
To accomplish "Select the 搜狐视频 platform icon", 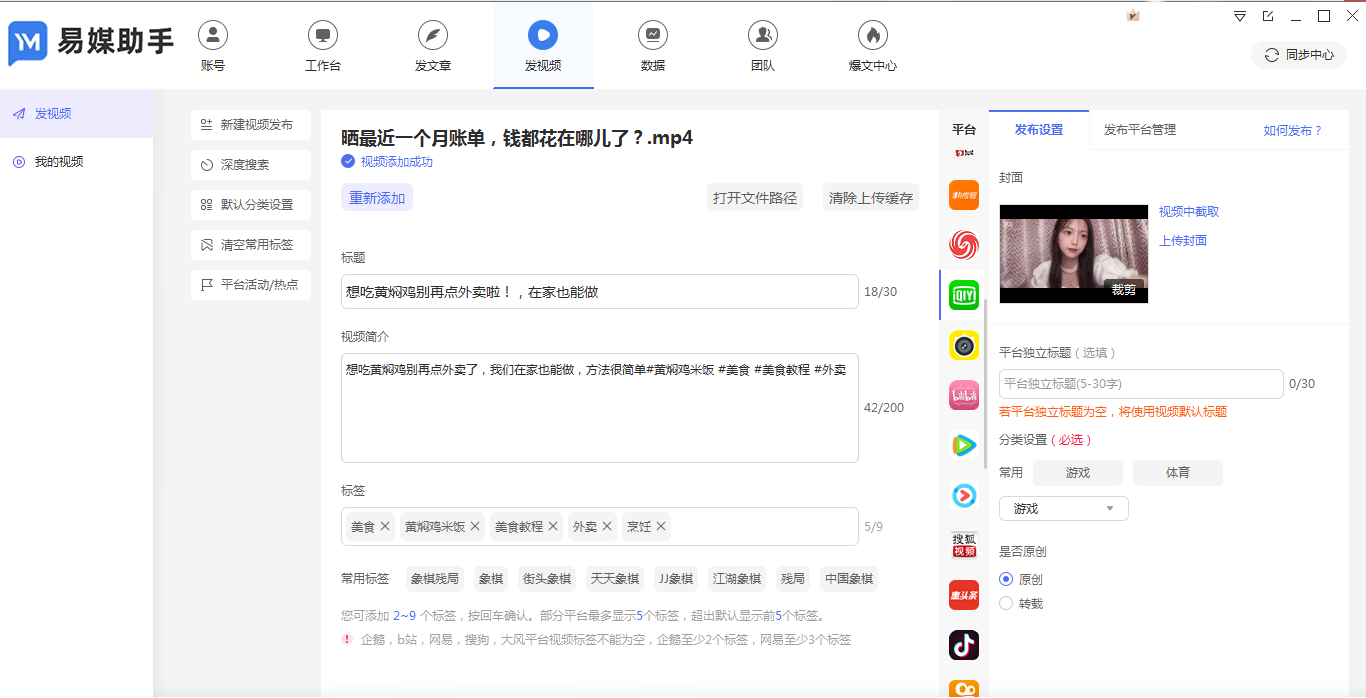I will click(x=964, y=545).
